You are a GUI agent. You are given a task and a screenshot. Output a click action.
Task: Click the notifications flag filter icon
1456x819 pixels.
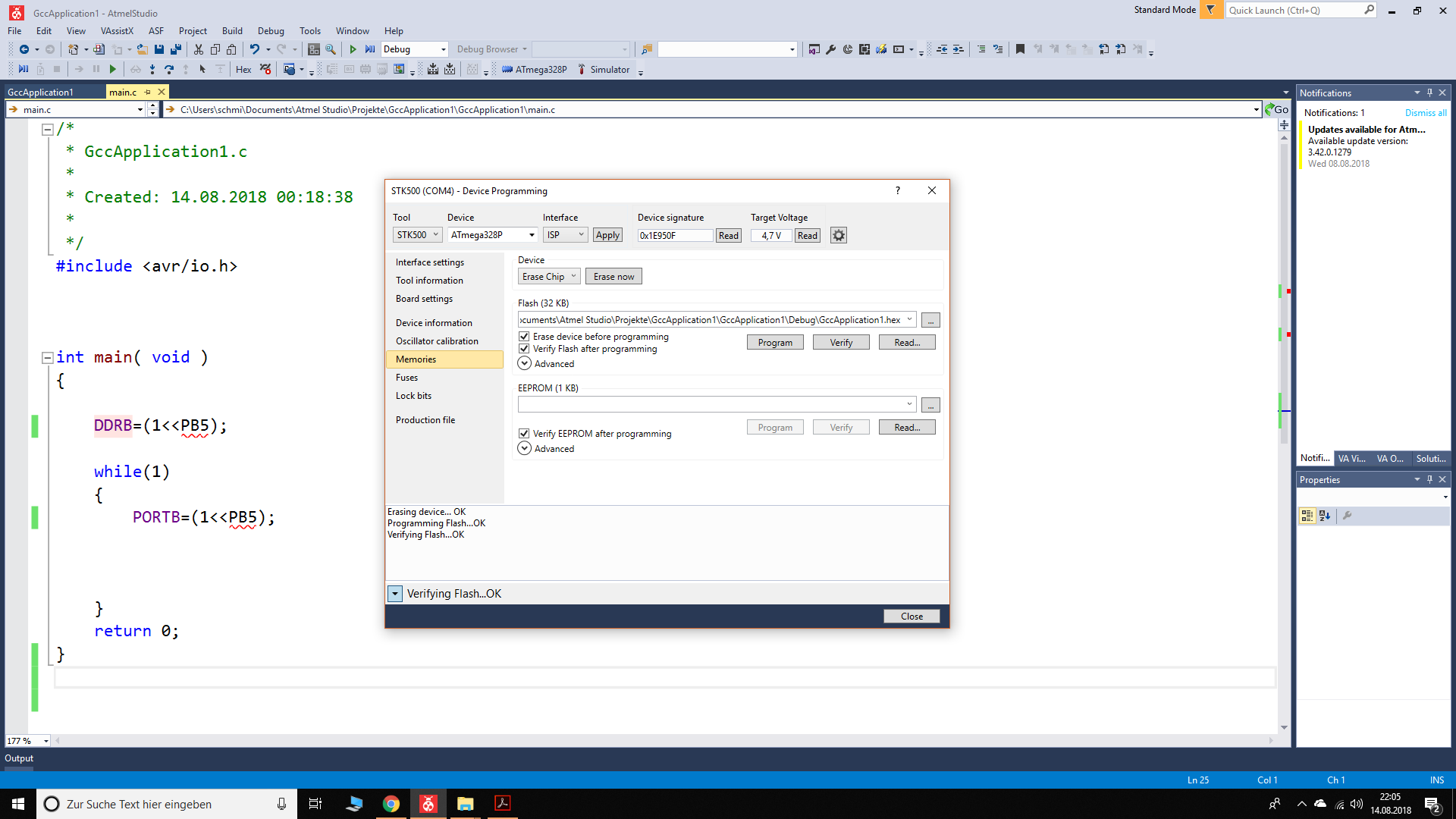pyautogui.click(x=1211, y=10)
